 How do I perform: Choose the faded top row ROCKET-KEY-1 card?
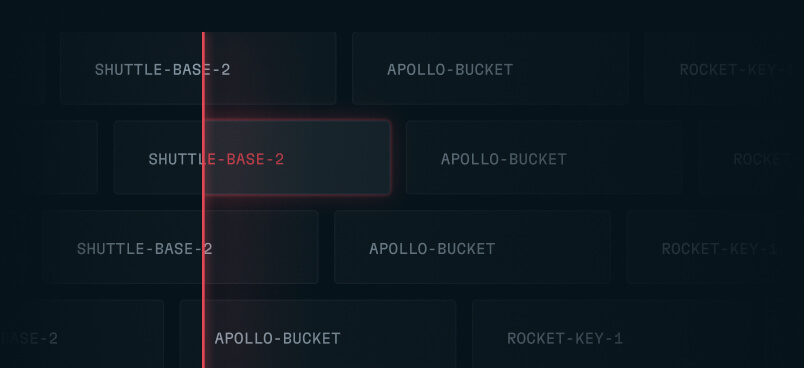724,68
